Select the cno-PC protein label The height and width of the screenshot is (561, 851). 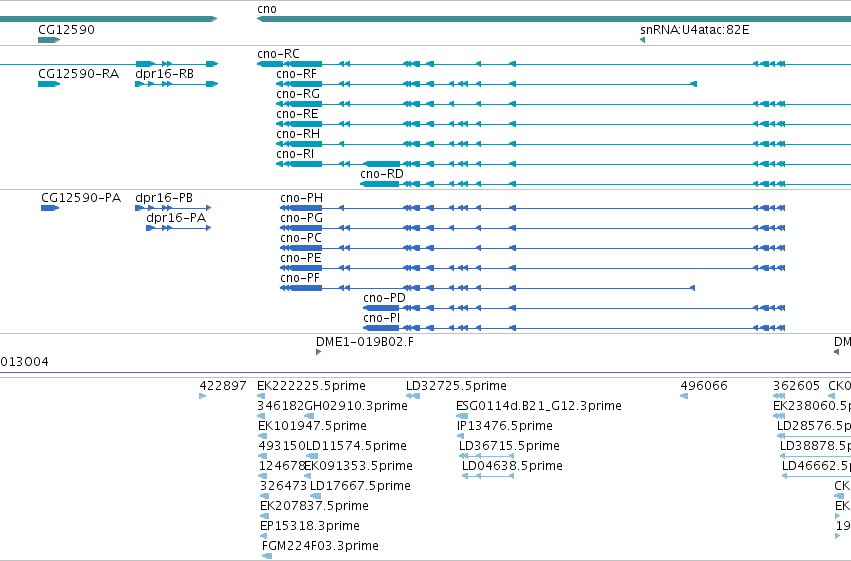coord(301,238)
